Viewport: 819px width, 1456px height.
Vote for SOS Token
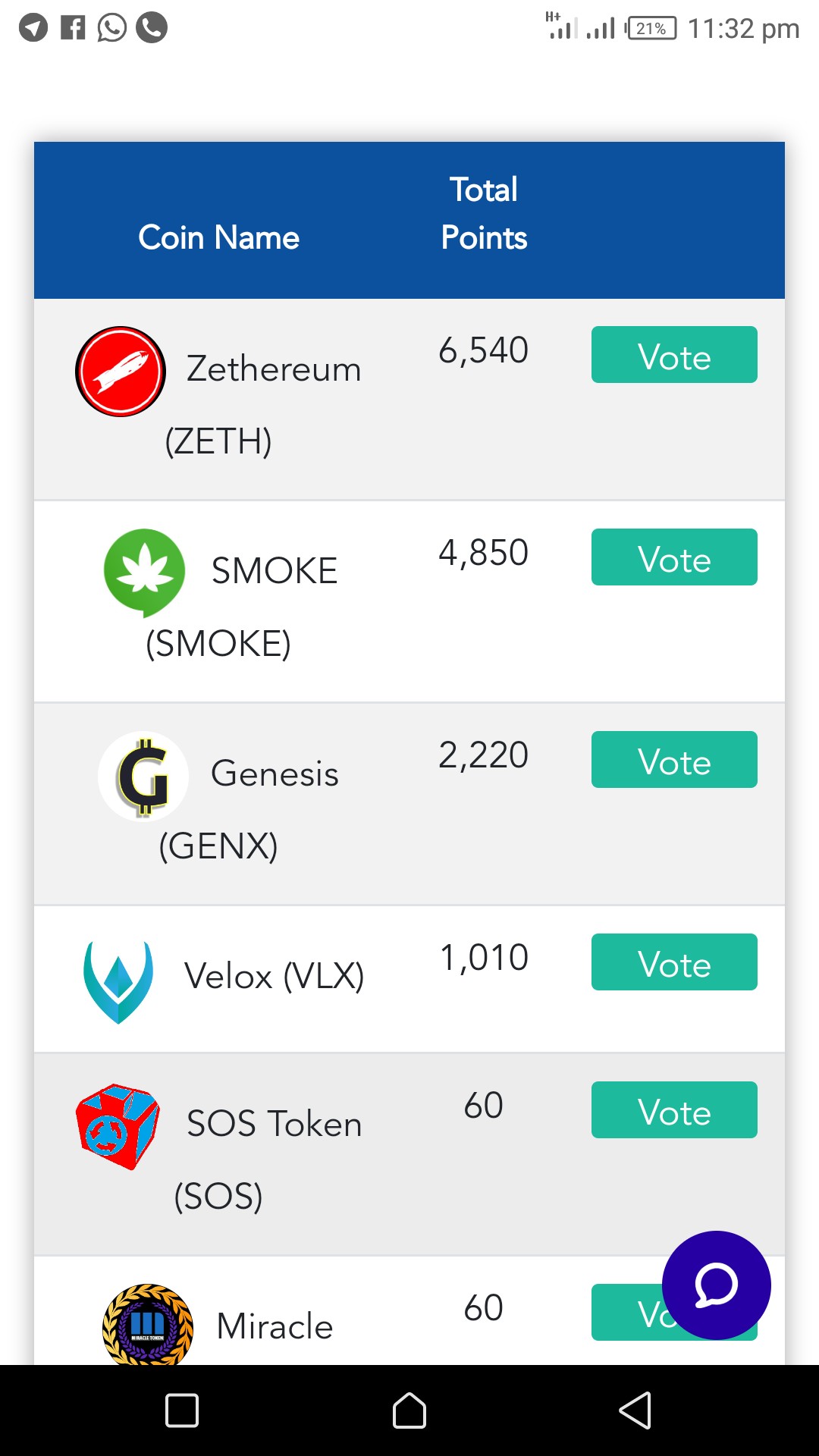point(674,1110)
